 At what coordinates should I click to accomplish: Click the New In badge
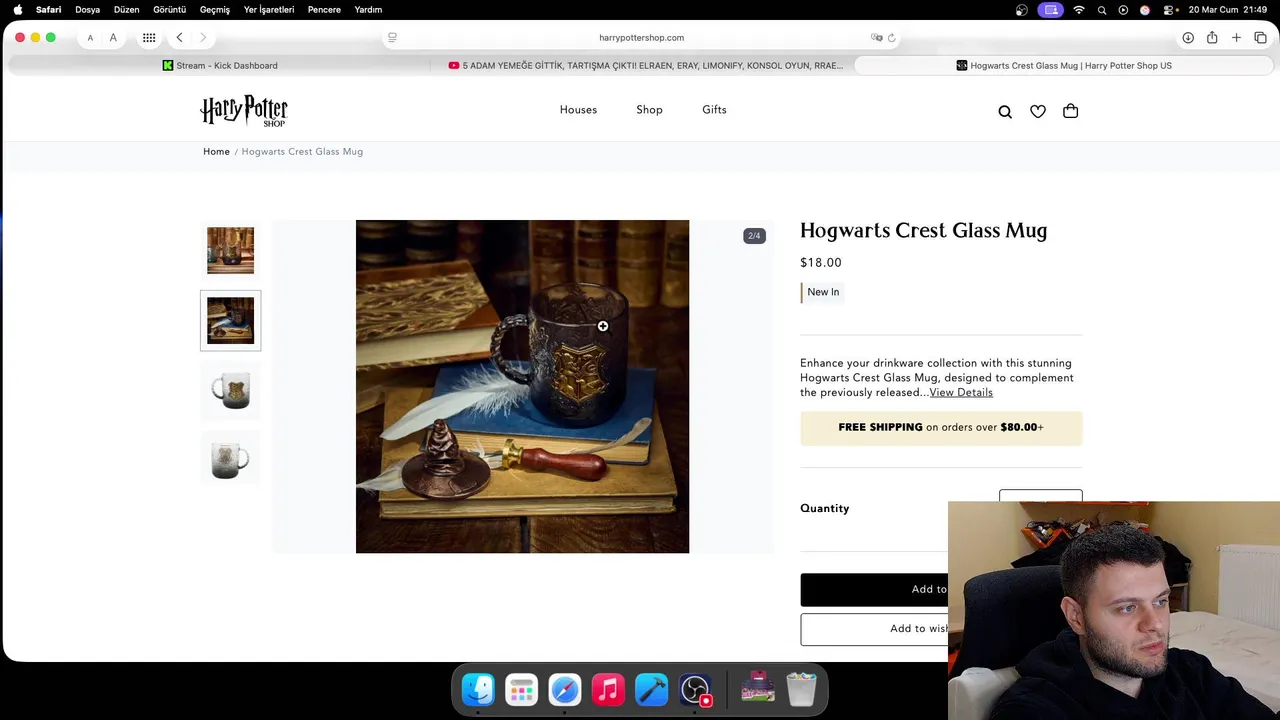tap(823, 292)
